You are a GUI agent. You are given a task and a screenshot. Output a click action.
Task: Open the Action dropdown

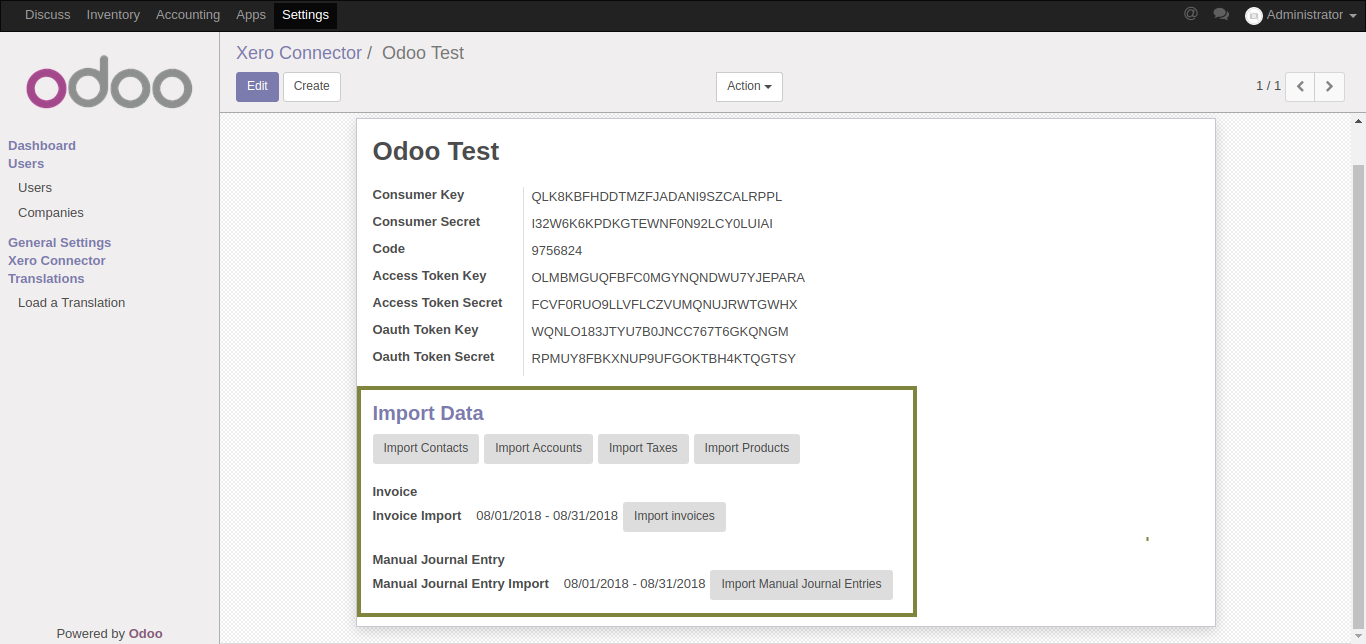749,87
